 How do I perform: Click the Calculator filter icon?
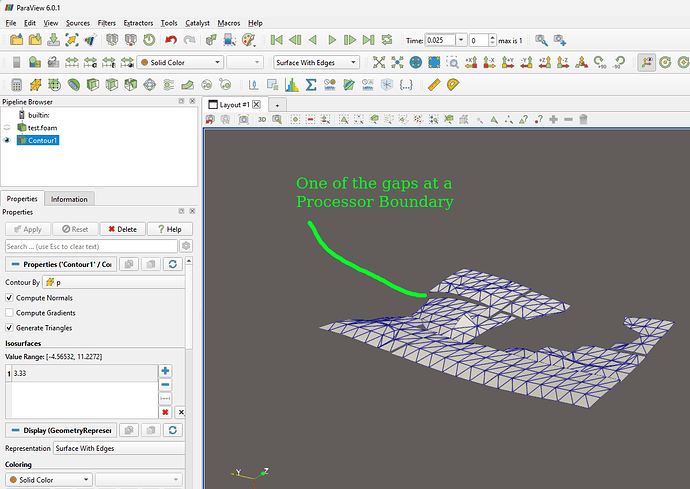click(x=14, y=84)
